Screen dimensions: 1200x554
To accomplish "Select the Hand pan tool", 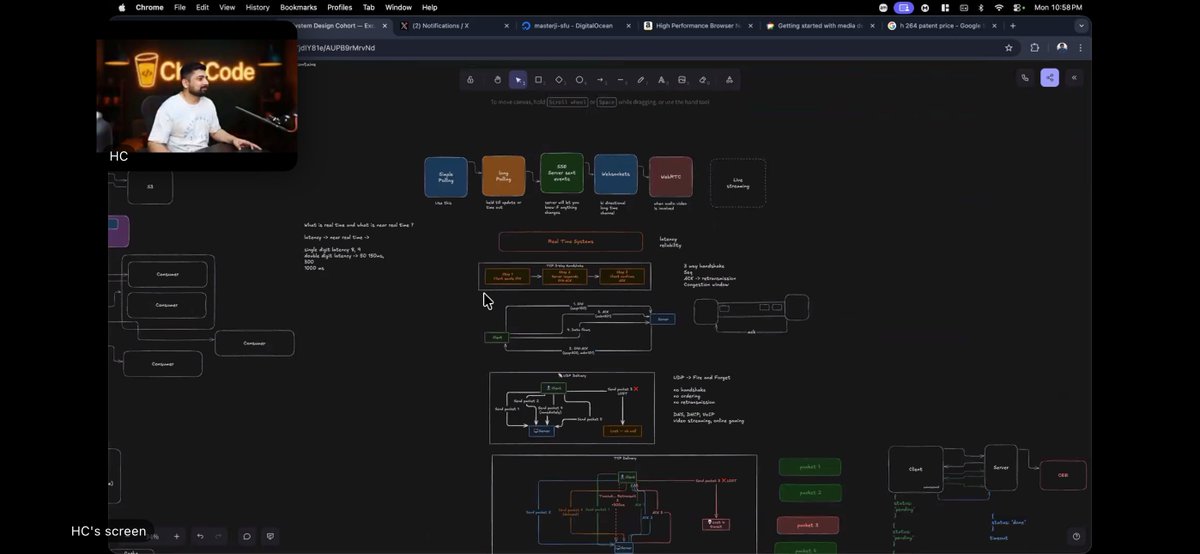I will pos(497,79).
